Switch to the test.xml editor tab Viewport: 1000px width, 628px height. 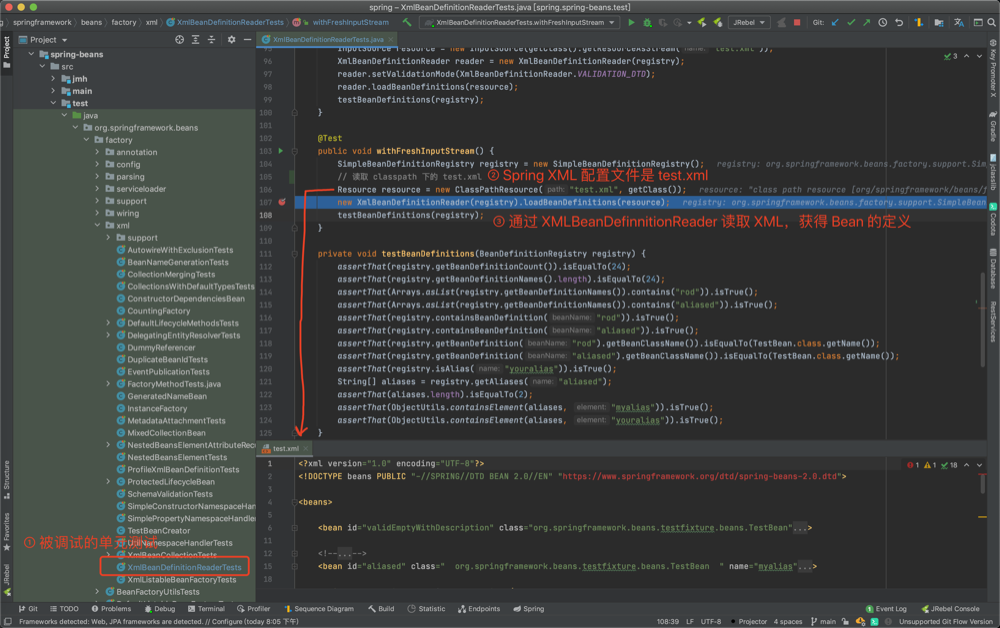click(x=285, y=449)
